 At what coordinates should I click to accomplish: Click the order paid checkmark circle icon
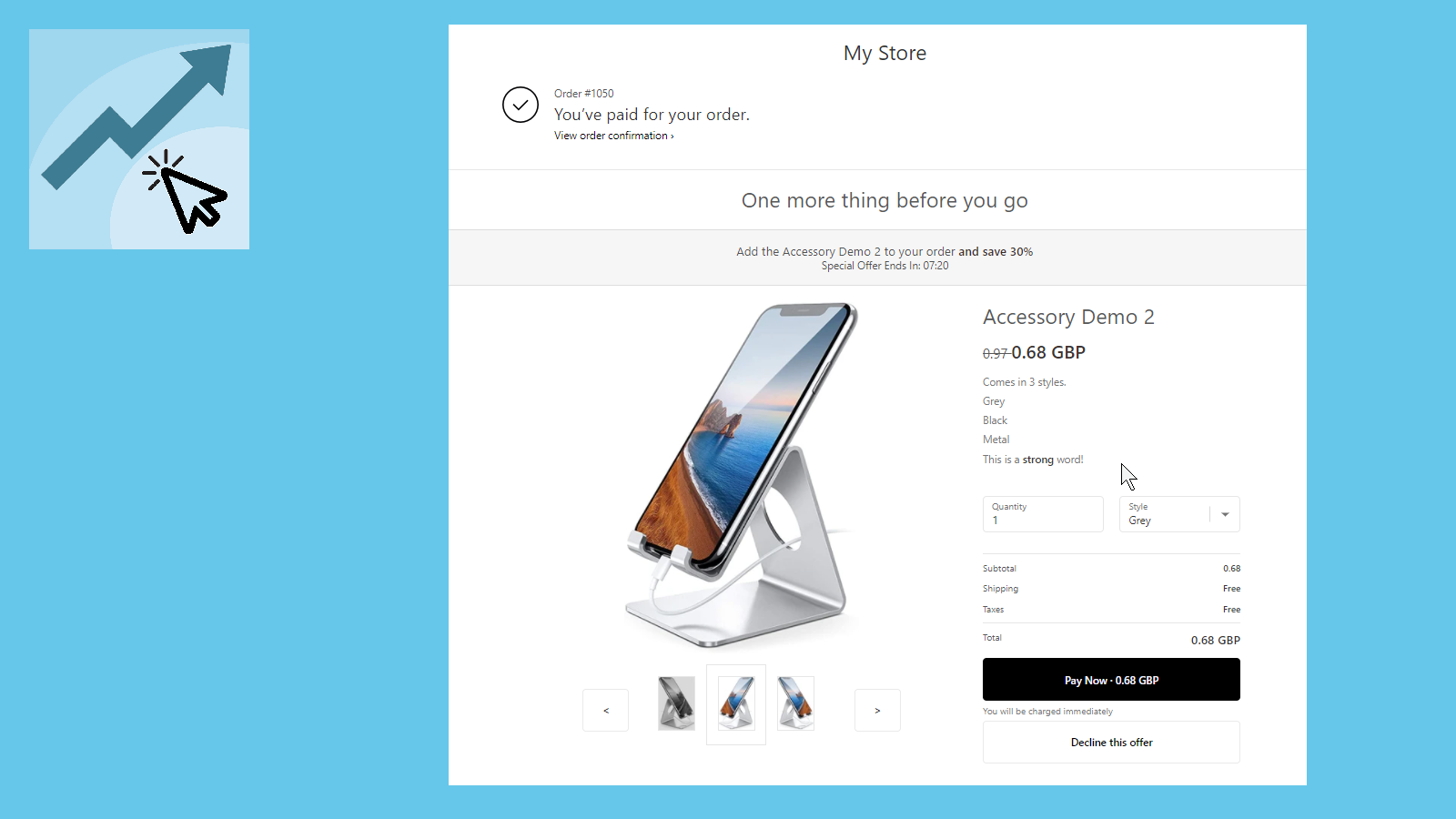521,105
